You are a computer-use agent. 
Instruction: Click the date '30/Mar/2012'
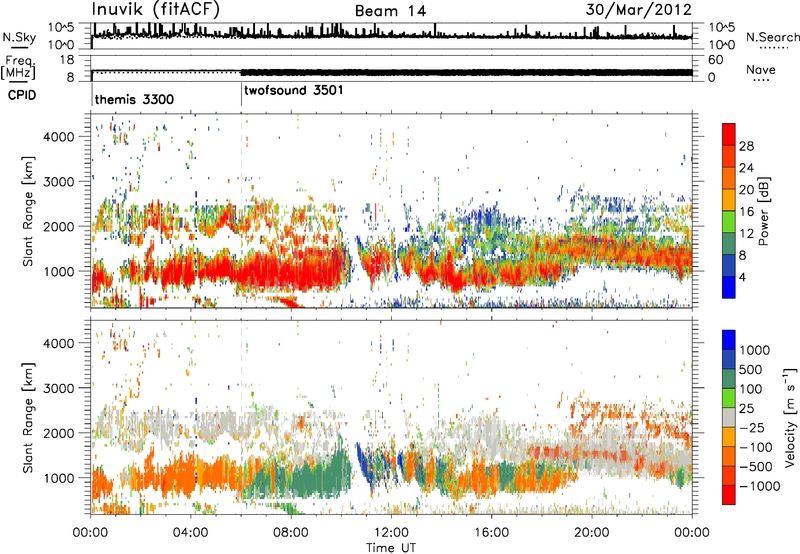[638, 10]
